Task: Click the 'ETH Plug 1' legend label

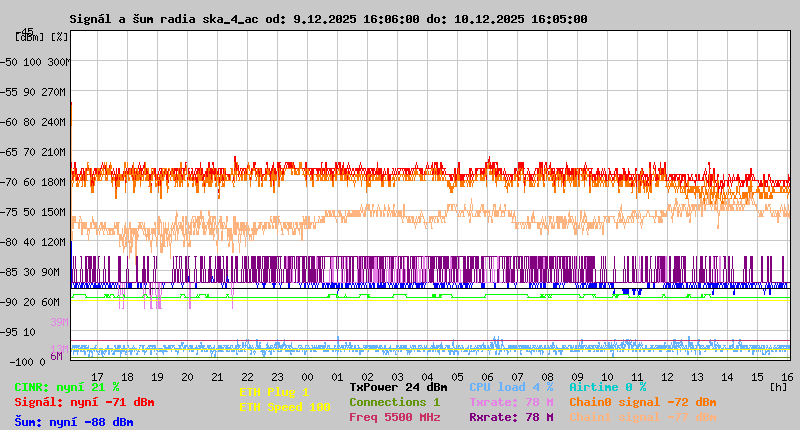Action: tap(274, 392)
